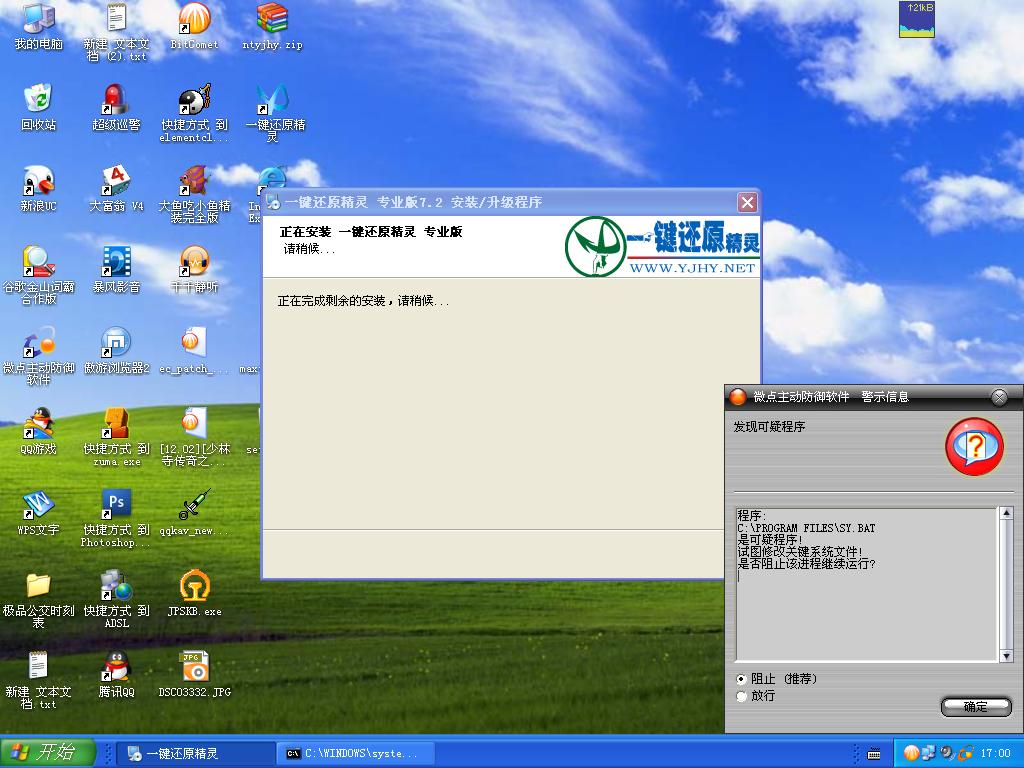The image size is (1024, 768).
Task: Switch to the 一键还原精灵 taskbar window
Action: [x=195, y=753]
